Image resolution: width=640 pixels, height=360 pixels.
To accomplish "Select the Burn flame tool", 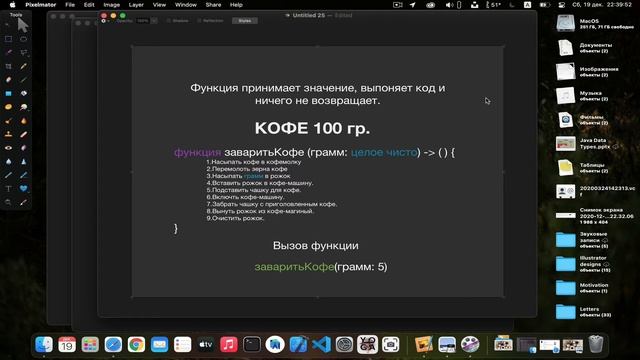I will tap(24, 121).
